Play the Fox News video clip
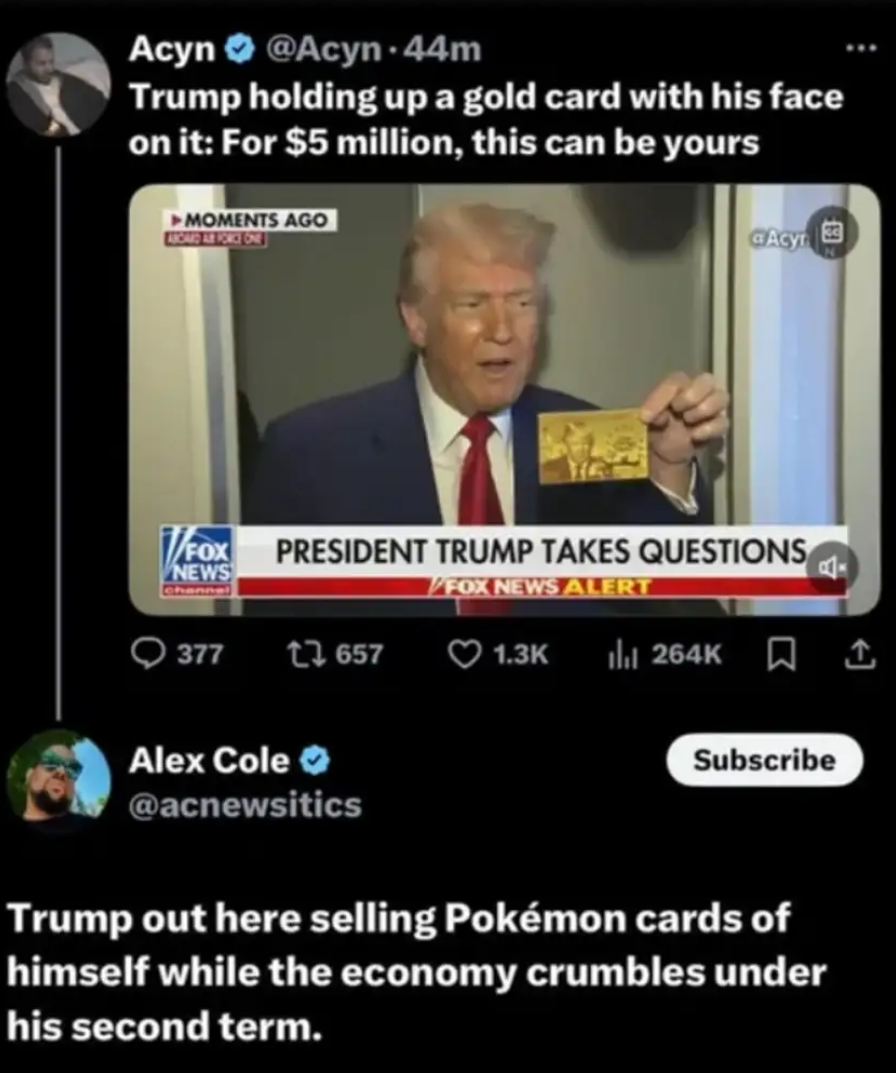Screen dimensions: 896x1073 [504, 400]
